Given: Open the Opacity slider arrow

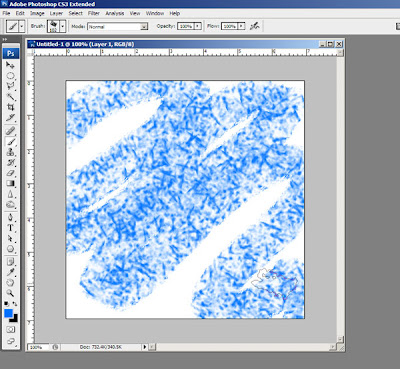Looking at the screenshot, I should point(198,26).
